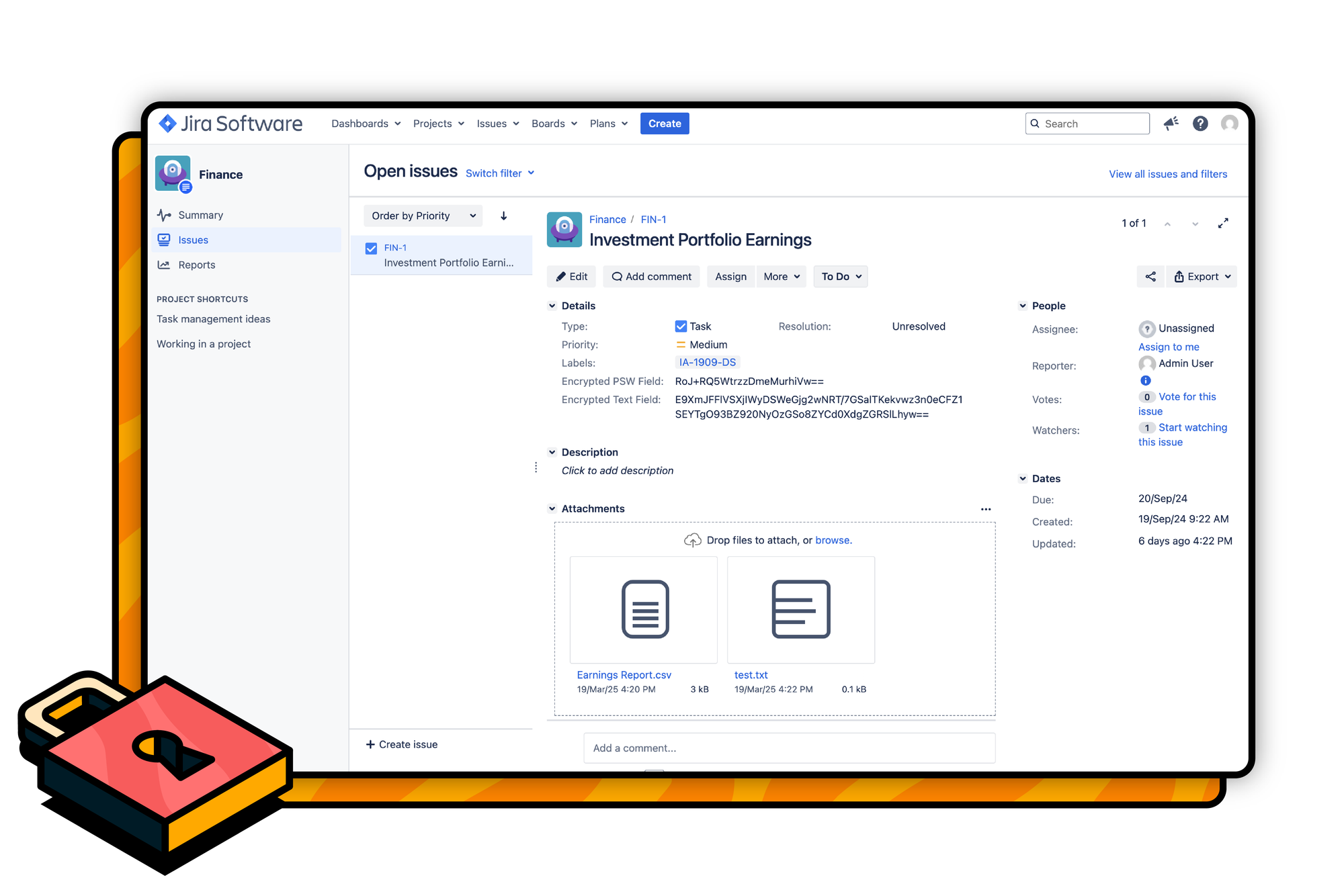This screenshot has width=1344, height=896.
Task: Open user profile avatar menu
Action: coord(1230,124)
